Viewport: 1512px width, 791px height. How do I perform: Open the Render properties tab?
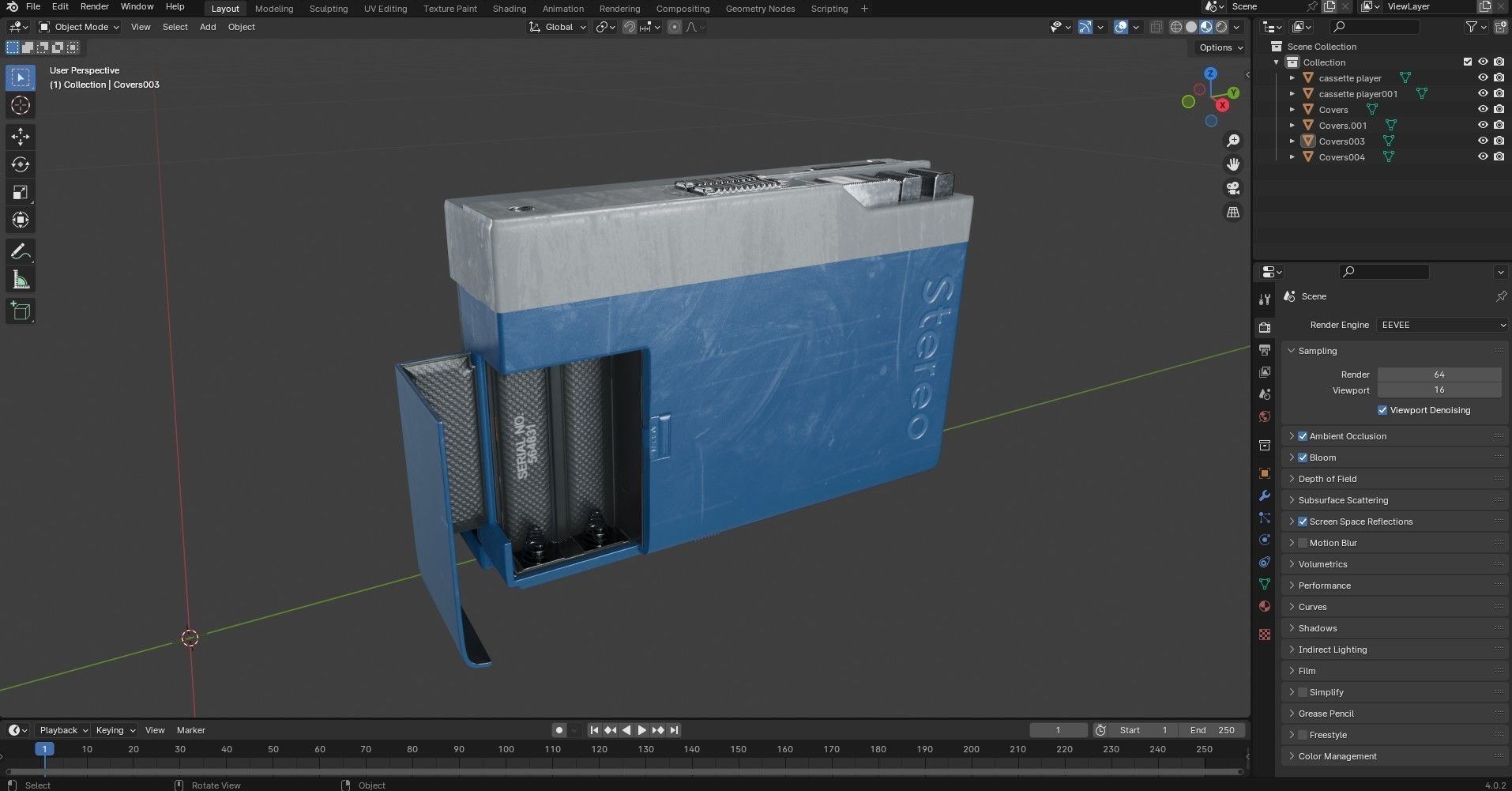point(1265,327)
